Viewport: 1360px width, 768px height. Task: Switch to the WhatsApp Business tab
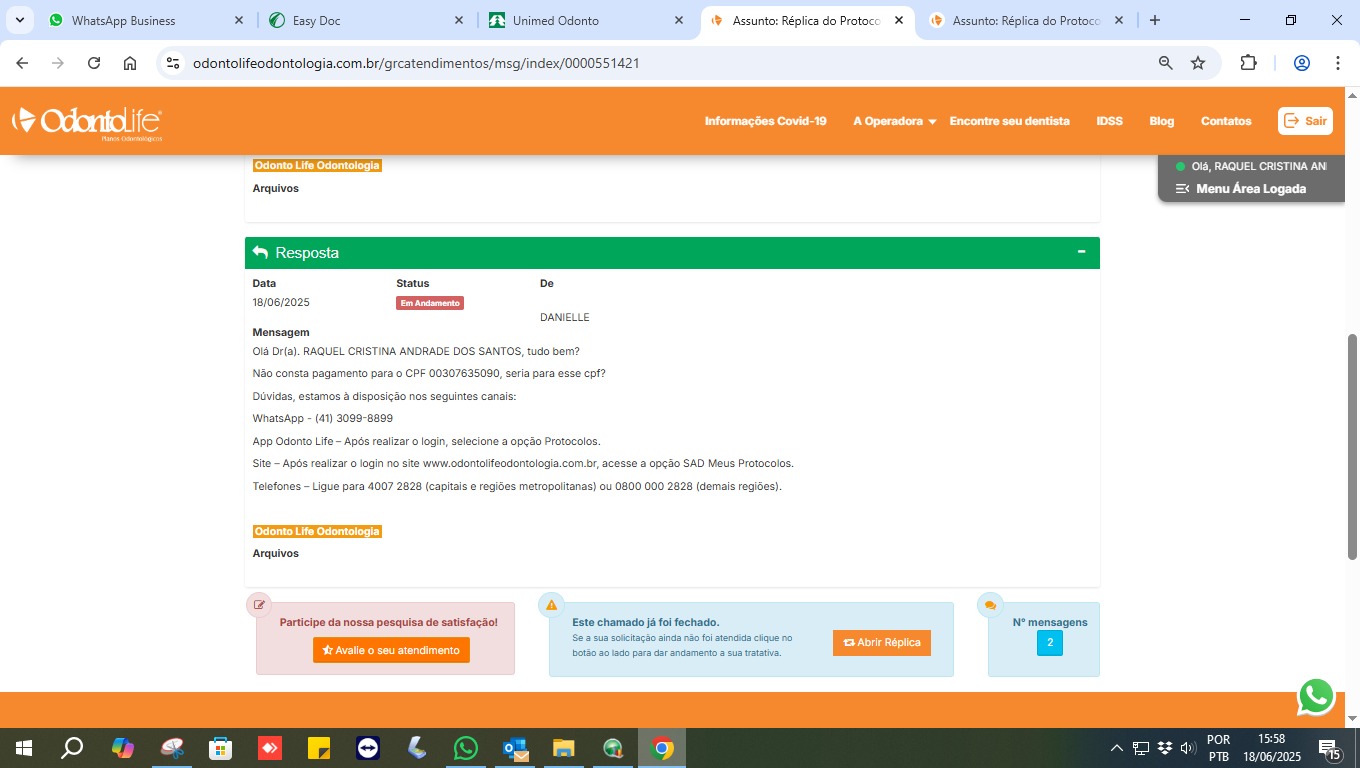click(147, 20)
